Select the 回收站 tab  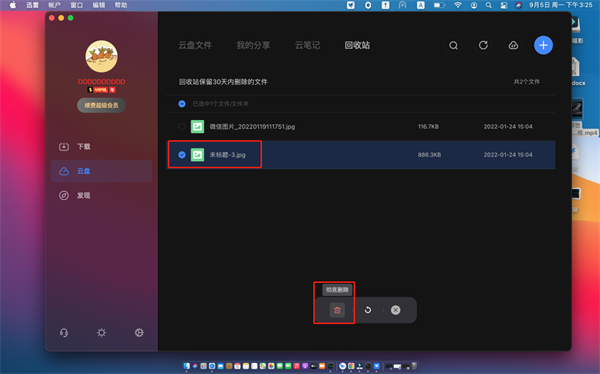357,45
